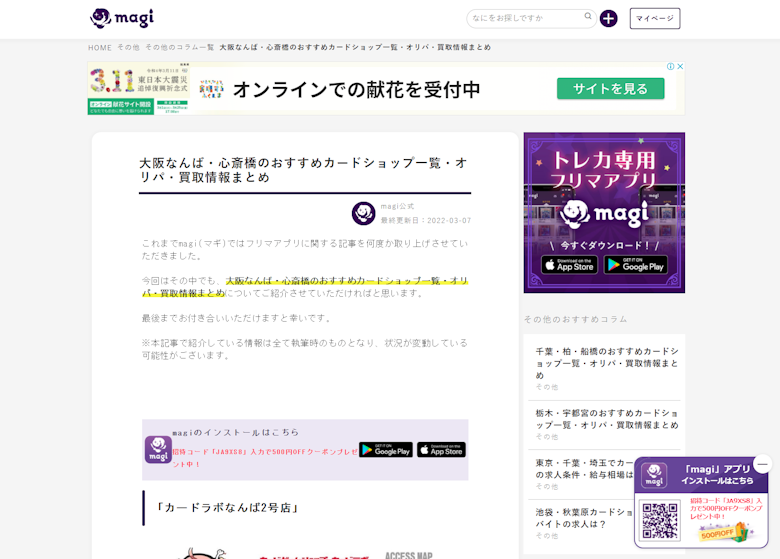Go to HOME in the breadcrumb
780x559 pixels.
(x=100, y=47)
